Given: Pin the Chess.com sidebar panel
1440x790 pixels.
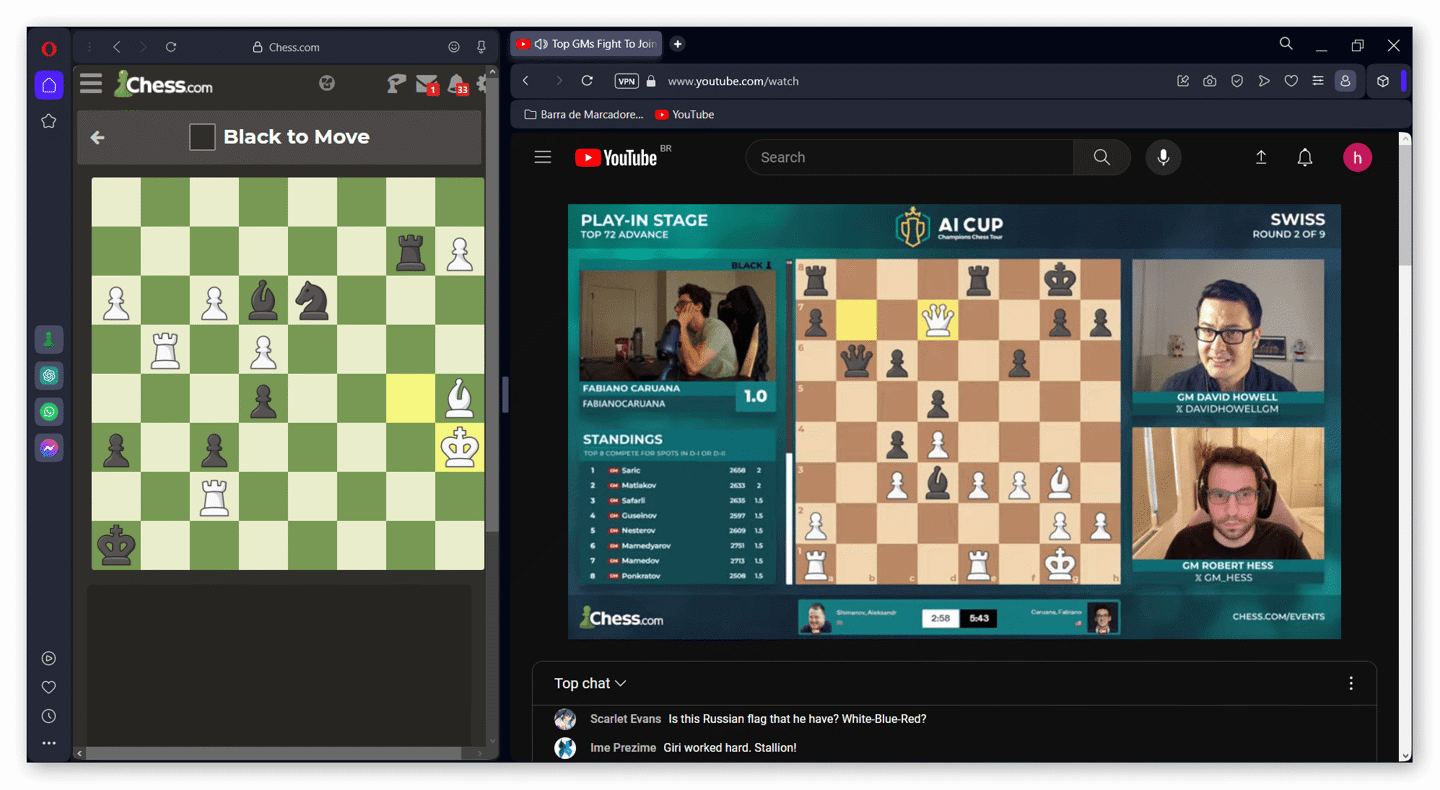Looking at the screenshot, I should (x=481, y=47).
